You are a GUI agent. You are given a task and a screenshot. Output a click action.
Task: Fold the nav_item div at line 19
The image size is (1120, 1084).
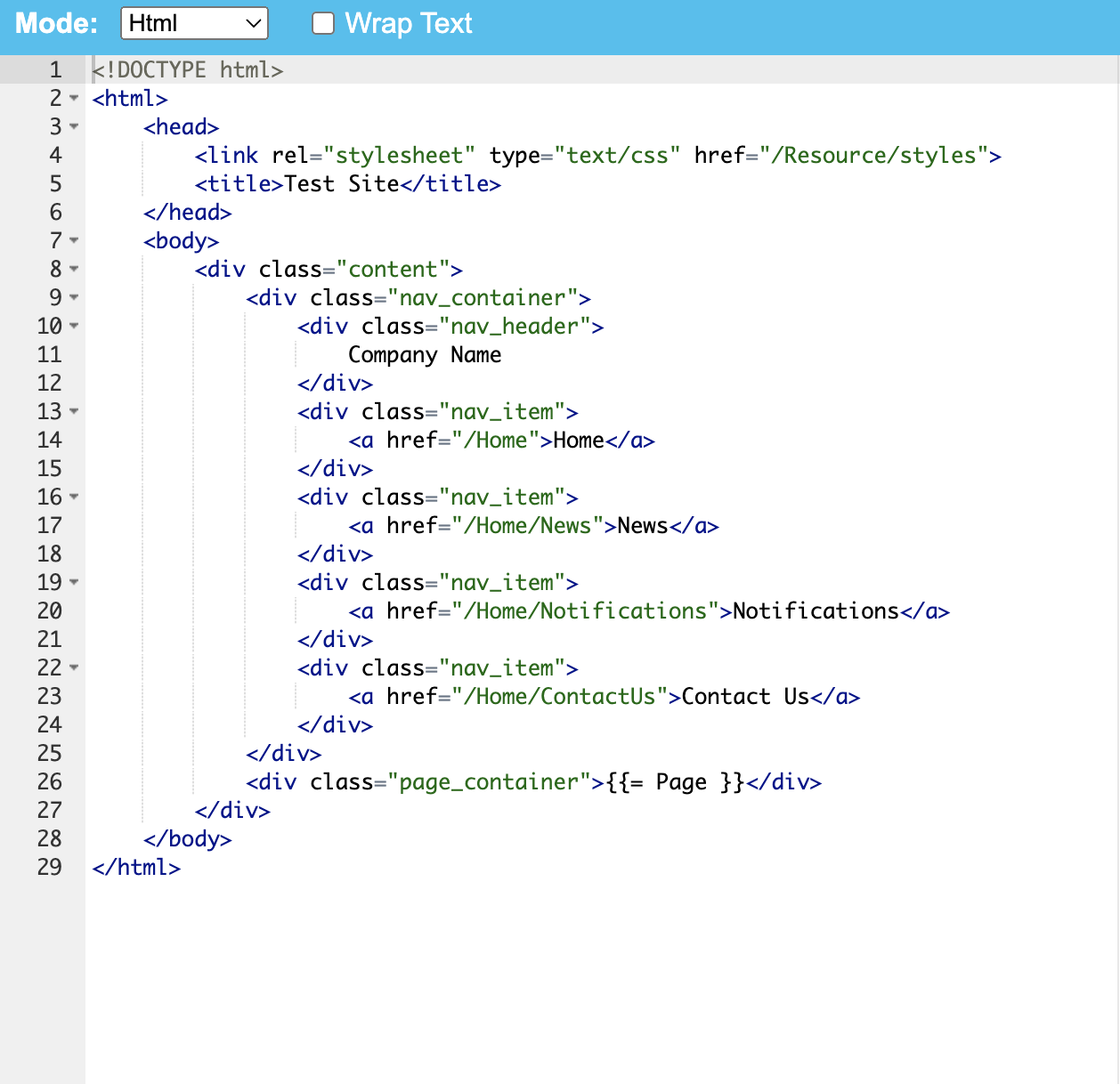tap(74, 582)
